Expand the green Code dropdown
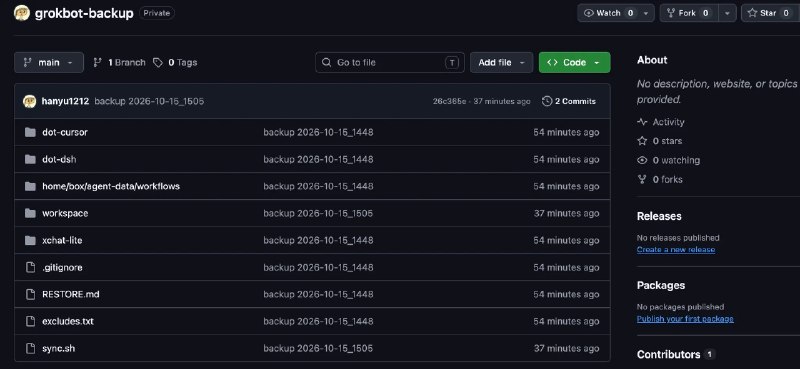The height and width of the screenshot is (369, 800). (x=574, y=62)
